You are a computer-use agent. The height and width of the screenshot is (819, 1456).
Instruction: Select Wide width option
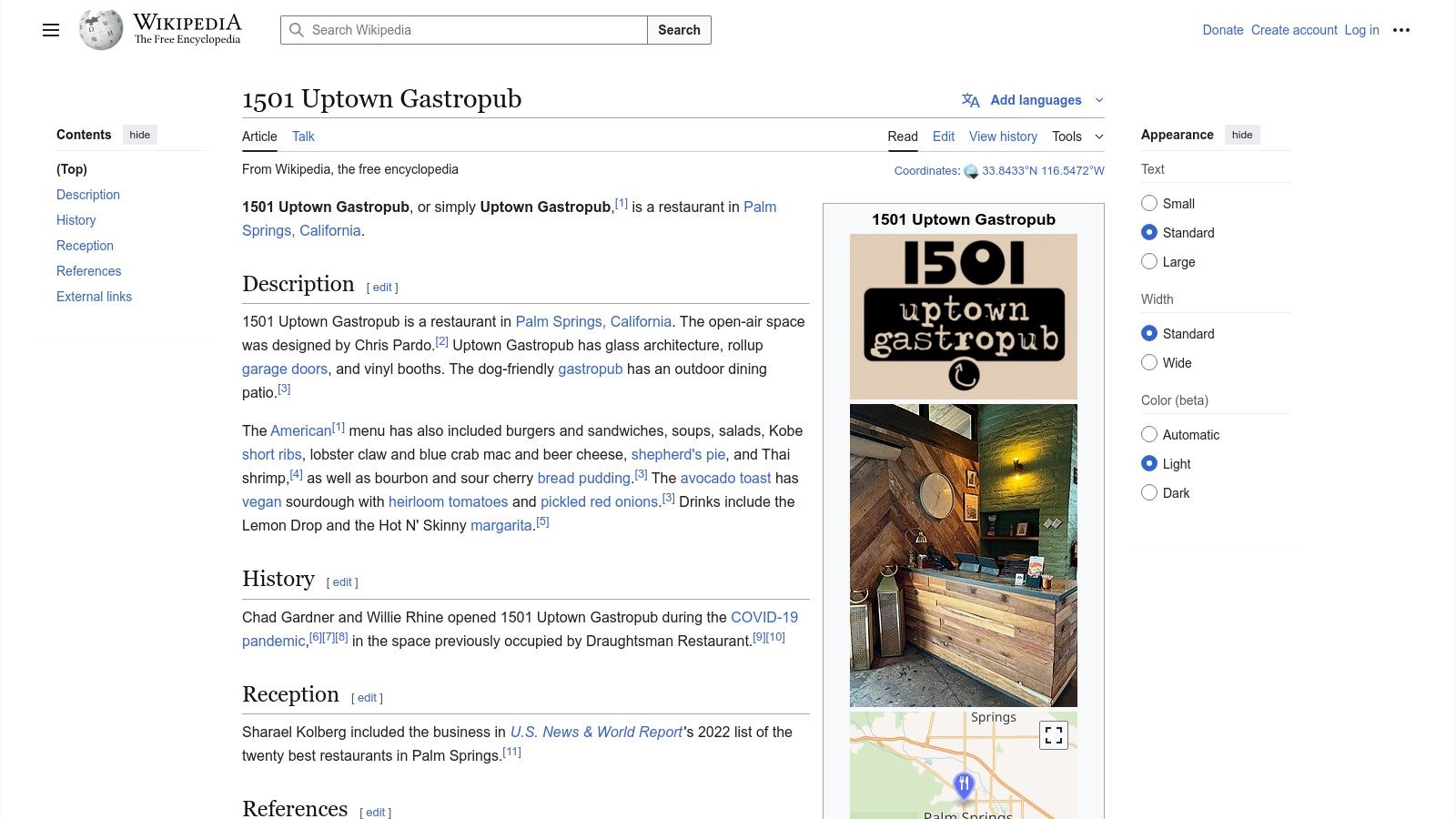(1149, 362)
